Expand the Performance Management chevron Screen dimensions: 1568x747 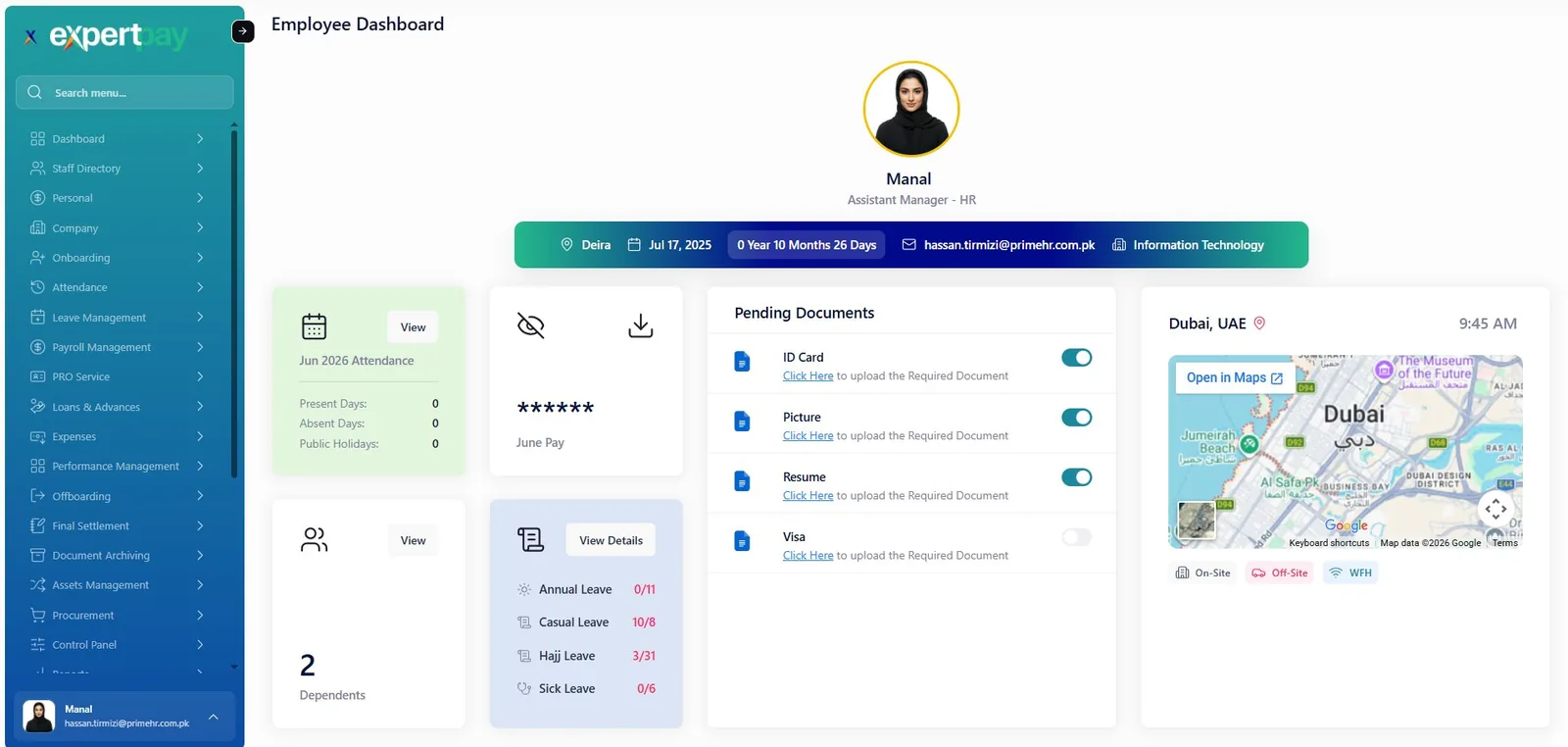coord(200,466)
